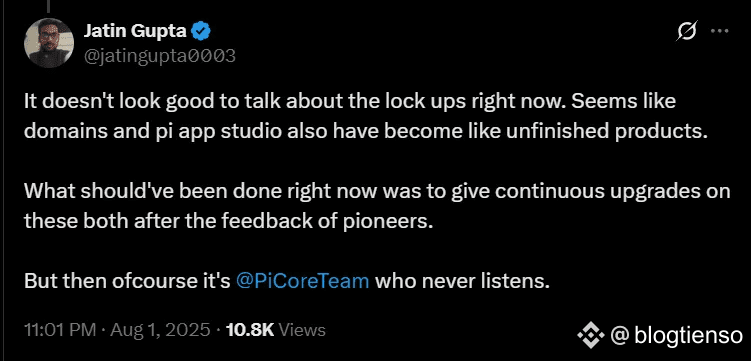Click the @ blogtienso watermark text
751x361 pixels.
tap(676, 336)
